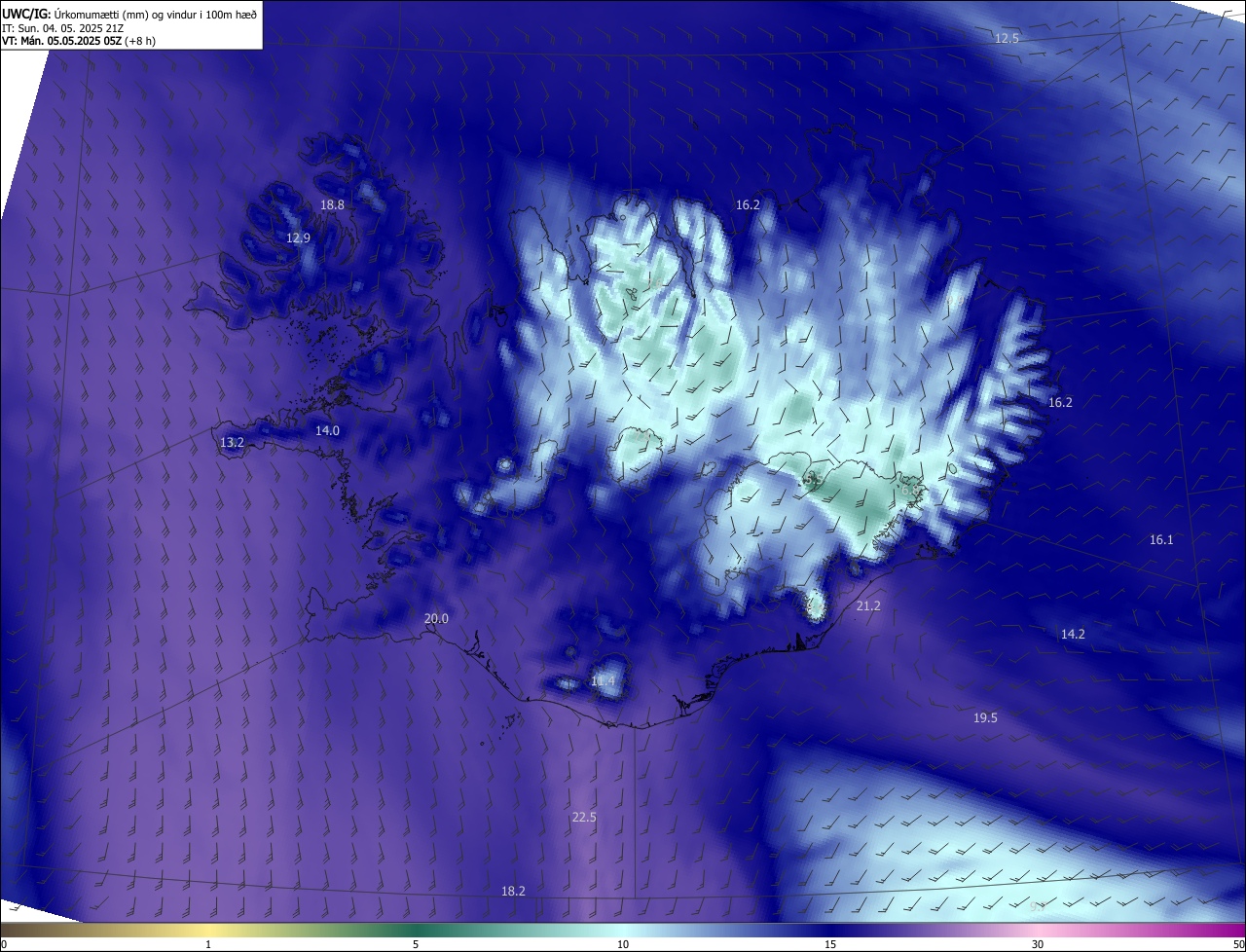Click the 0 tick on the color scale
1246x952 pixels.
[4, 944]
